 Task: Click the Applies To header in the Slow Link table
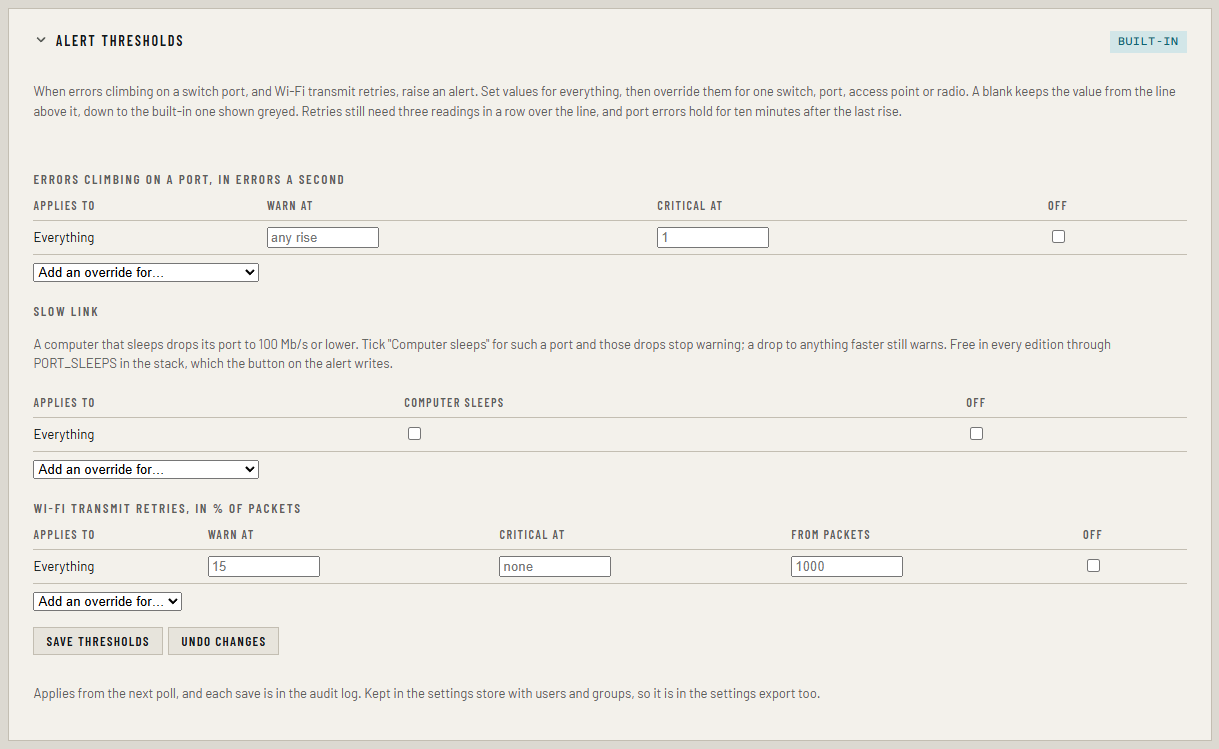click(64, 403)
